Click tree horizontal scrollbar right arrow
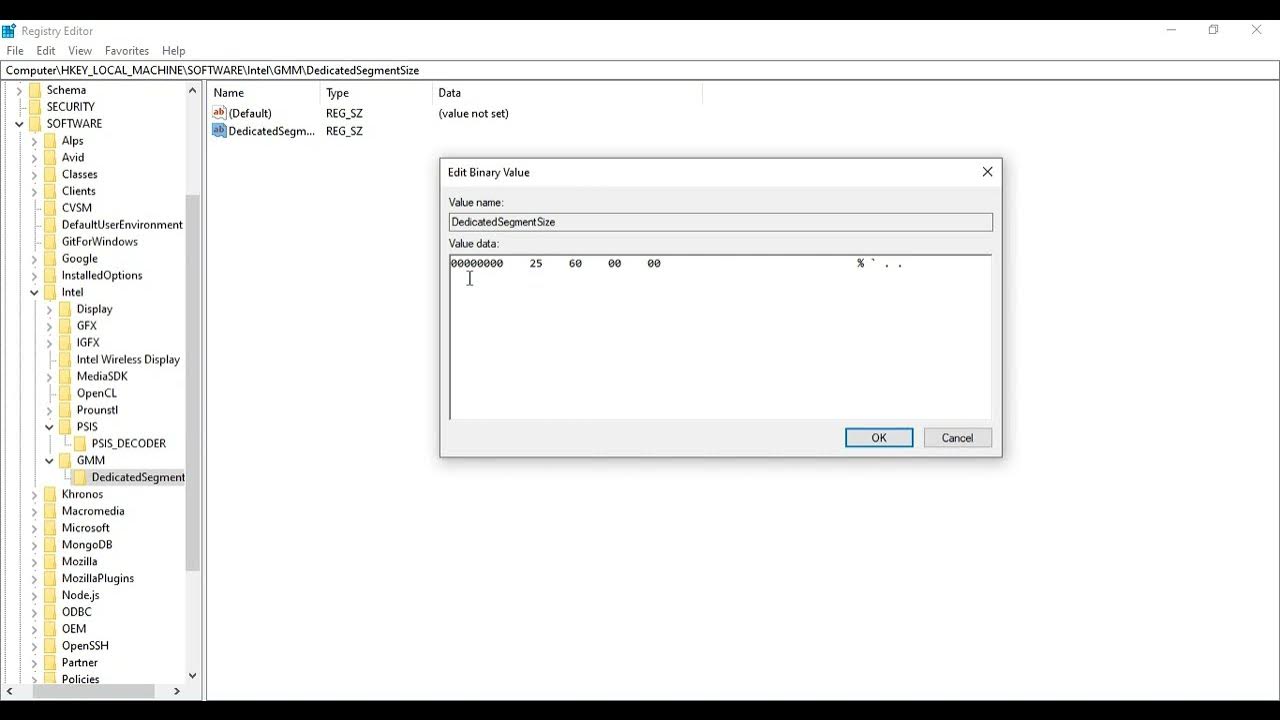This screenshot has width=1280, height=720. (x=177, y=691)
